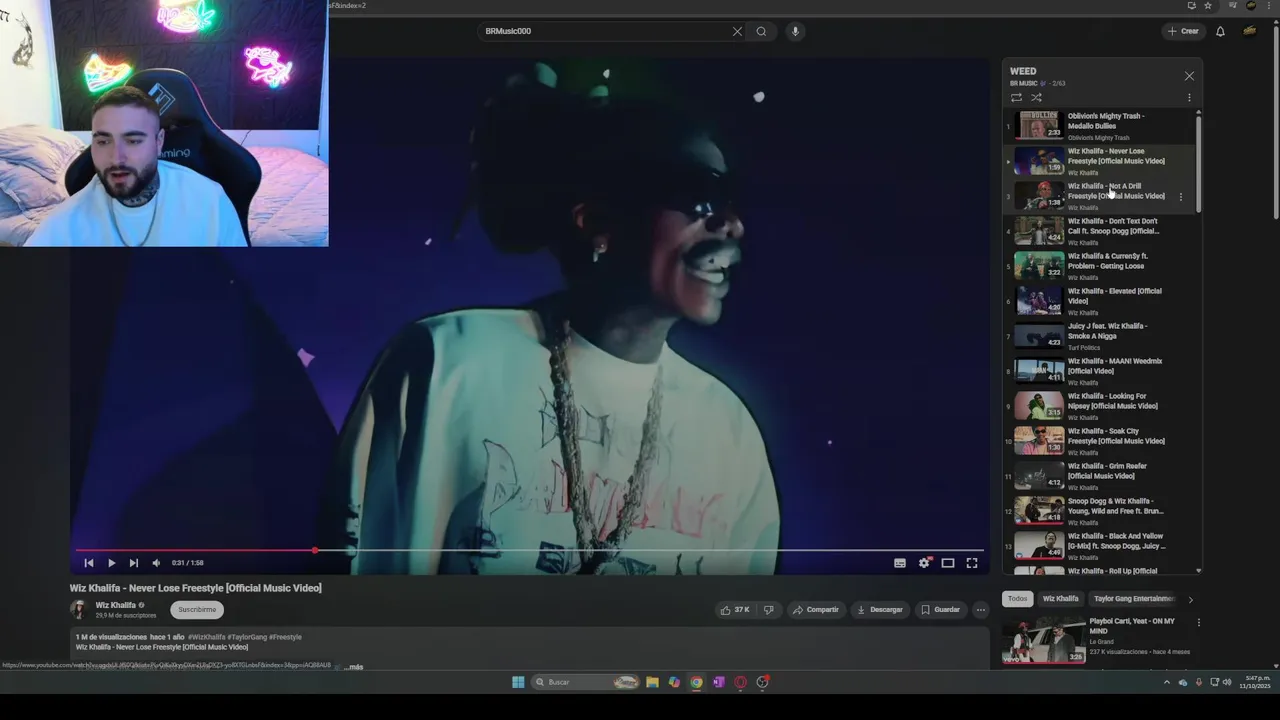
Task: Toggle loop playlist in WEED panel
Action: tap(1016, 97)
